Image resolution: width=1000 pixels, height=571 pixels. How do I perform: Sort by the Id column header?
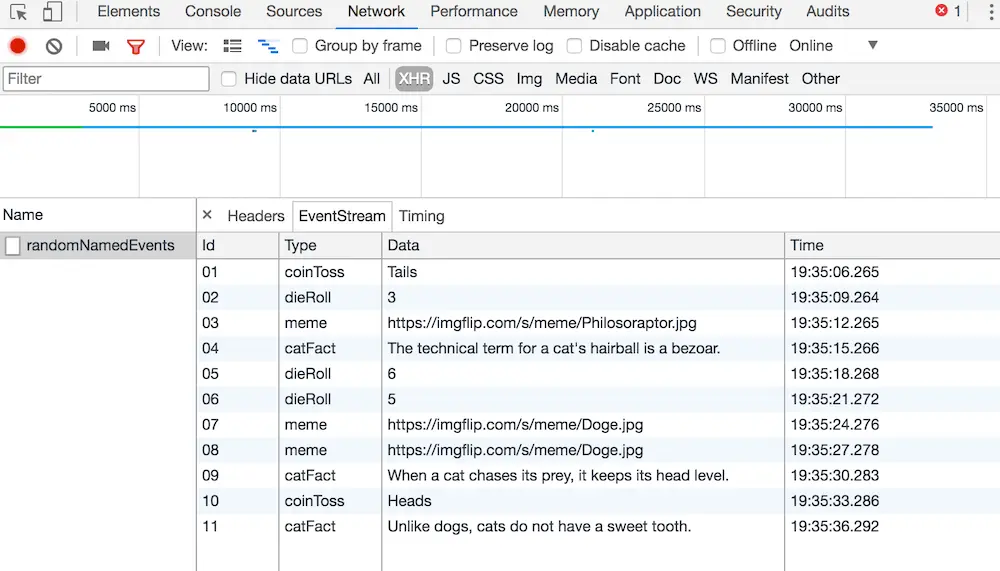click(238, 246)
